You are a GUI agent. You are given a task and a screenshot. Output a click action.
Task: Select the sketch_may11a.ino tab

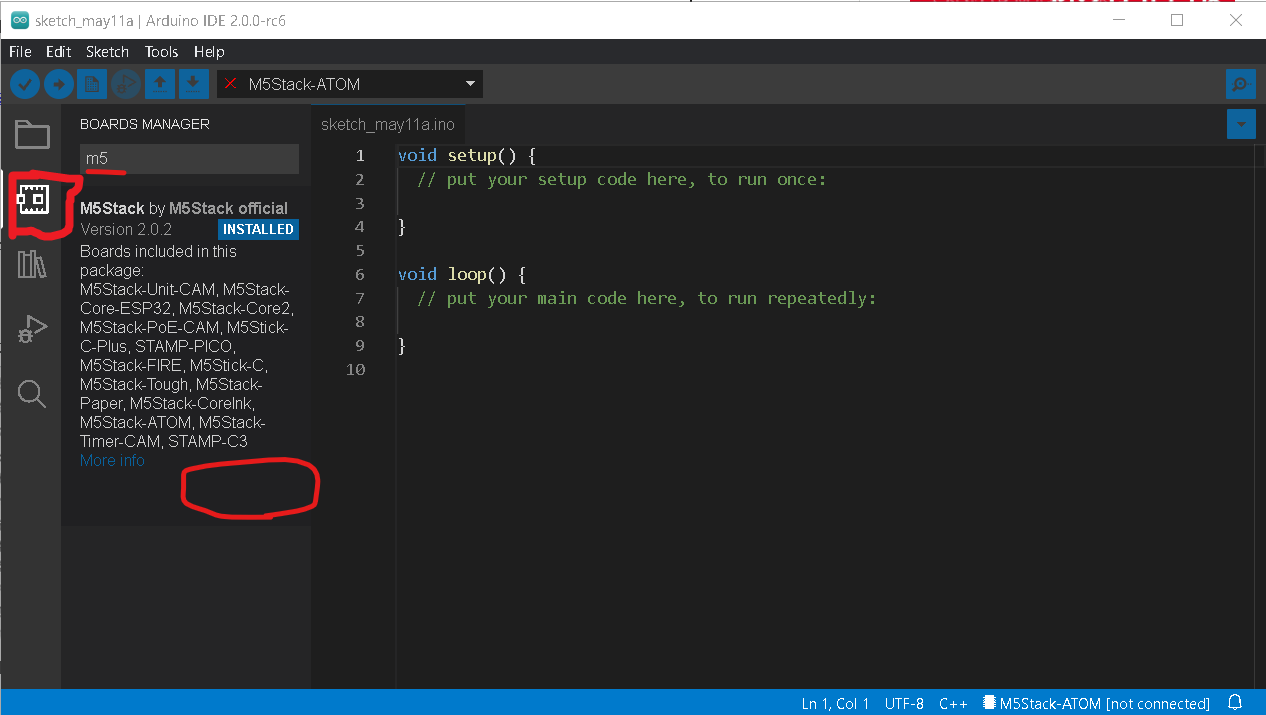click(x=387, y=125)
